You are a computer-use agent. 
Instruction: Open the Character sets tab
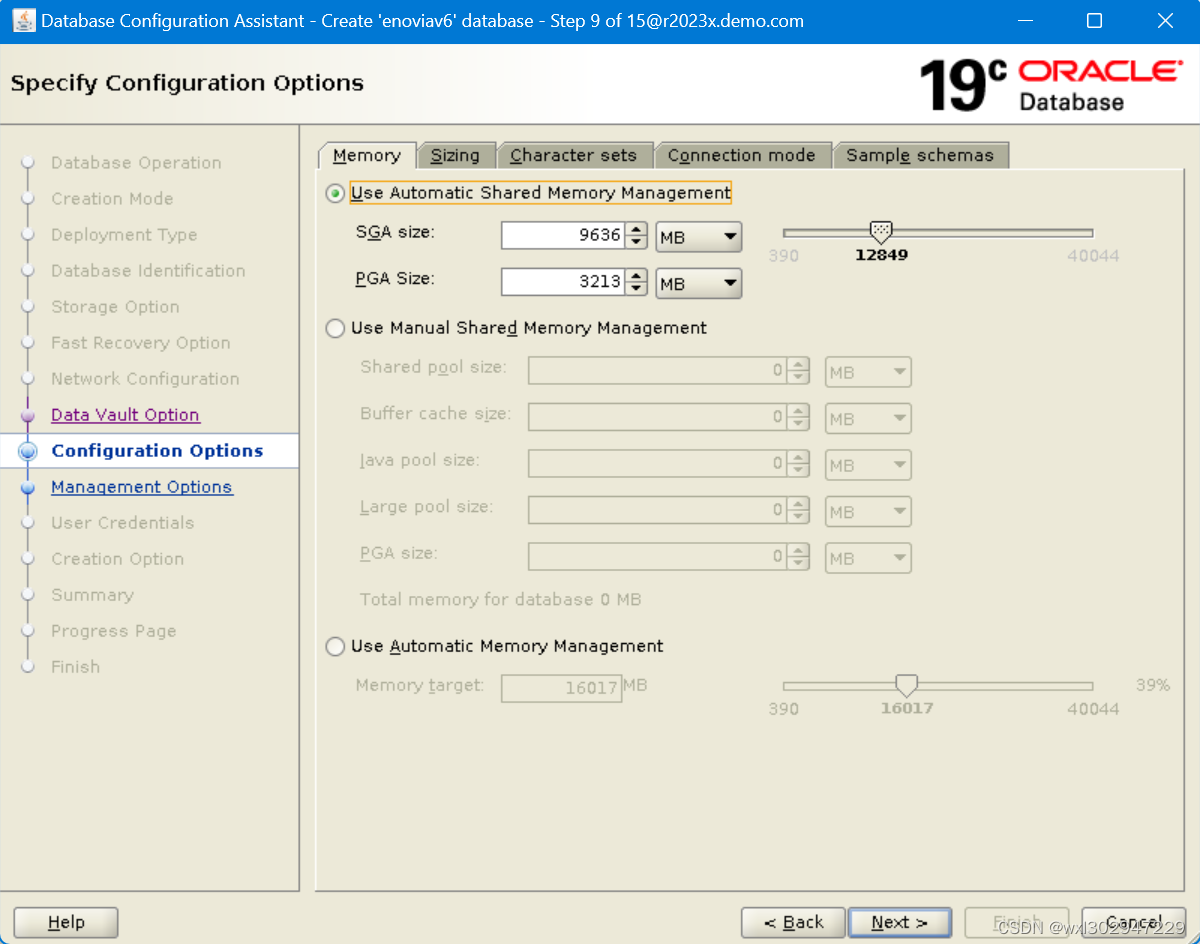coord(574,155)
